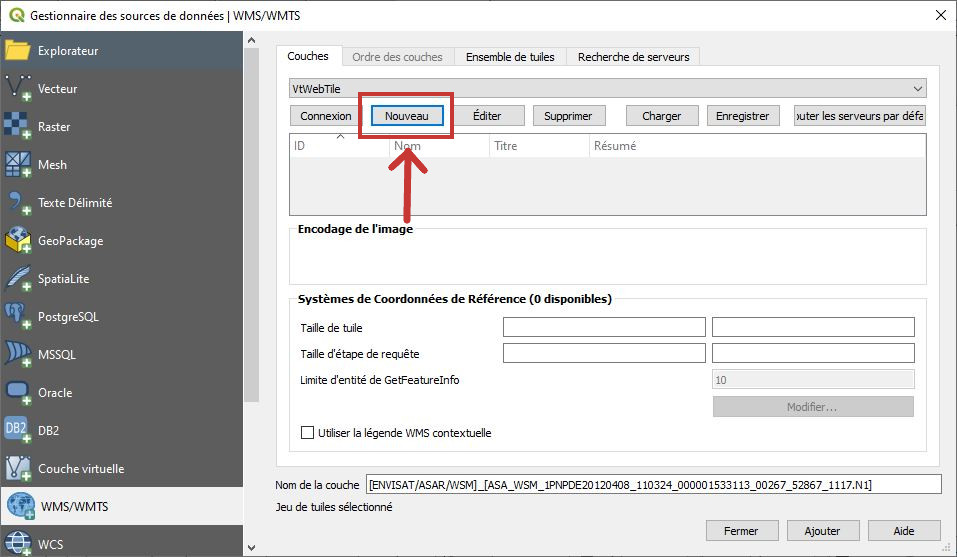Sort the layer list by ID column
957x557 pixels.
pos(339,146)
